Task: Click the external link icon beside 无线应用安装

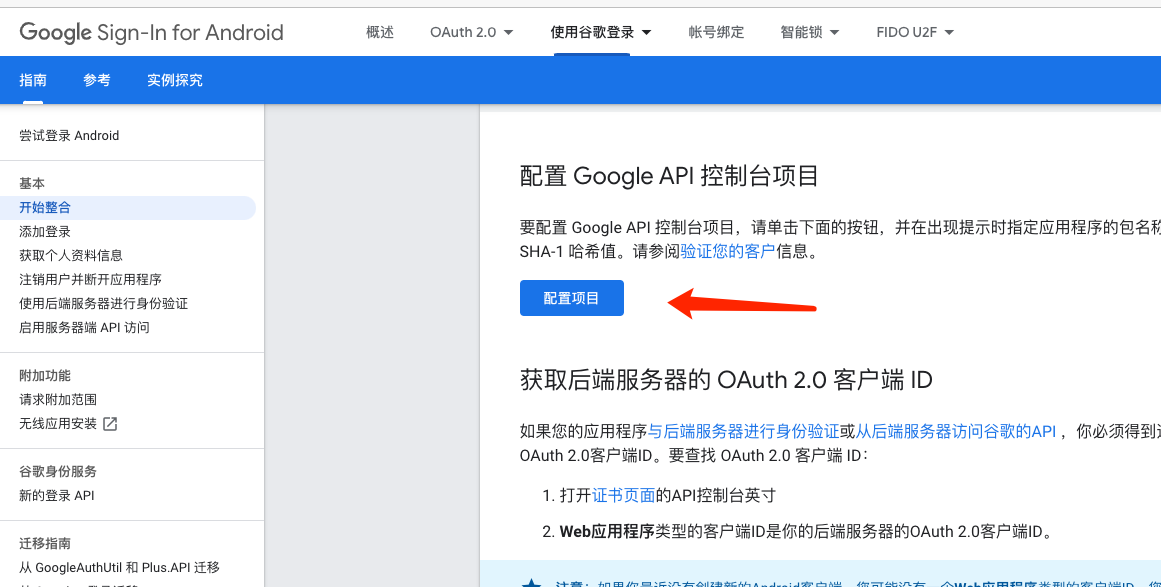Action: pyautogui.click(x=110, y=423)
